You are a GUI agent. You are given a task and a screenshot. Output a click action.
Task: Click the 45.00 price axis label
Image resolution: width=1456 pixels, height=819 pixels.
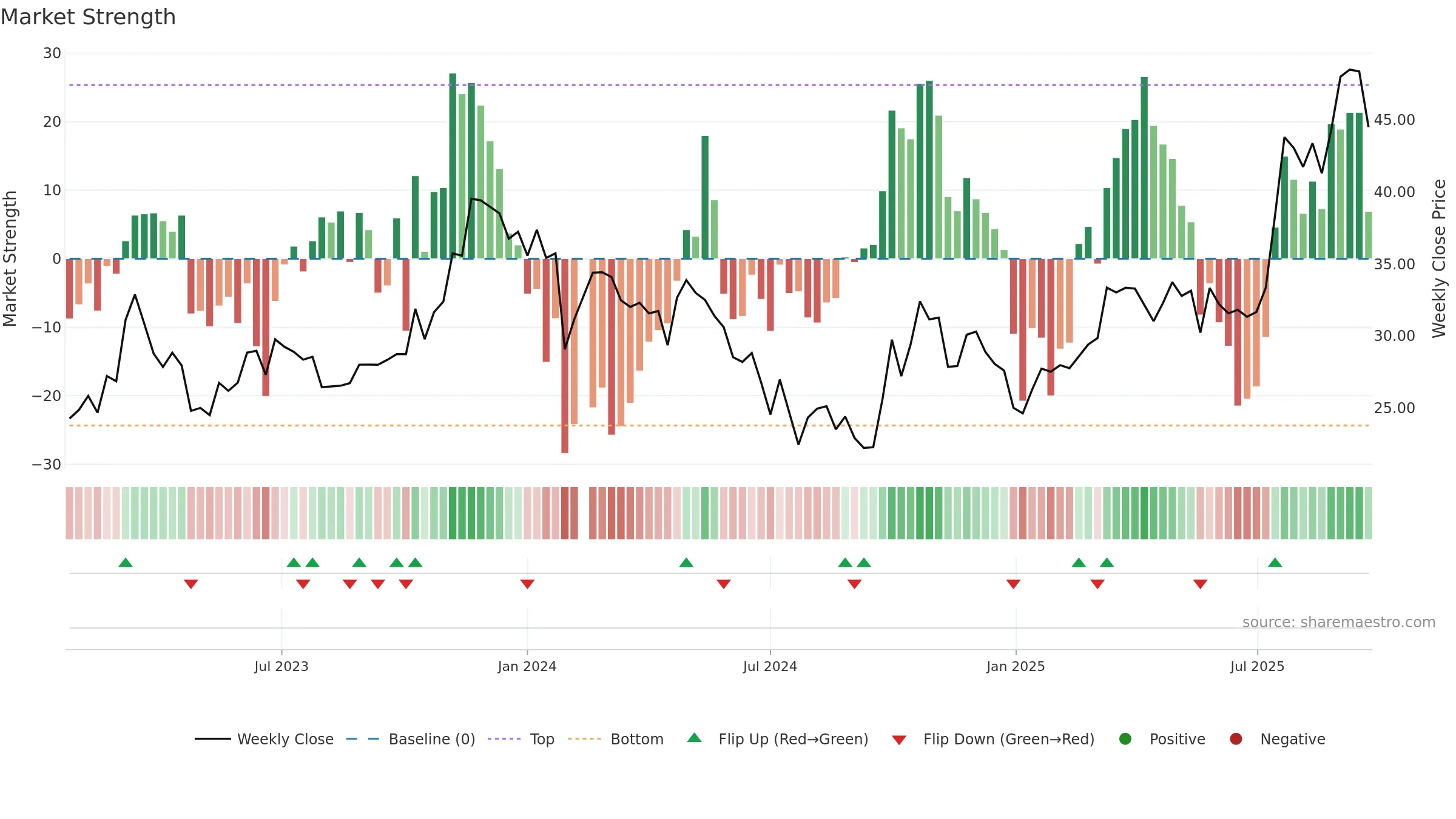tap(1395, 120)
